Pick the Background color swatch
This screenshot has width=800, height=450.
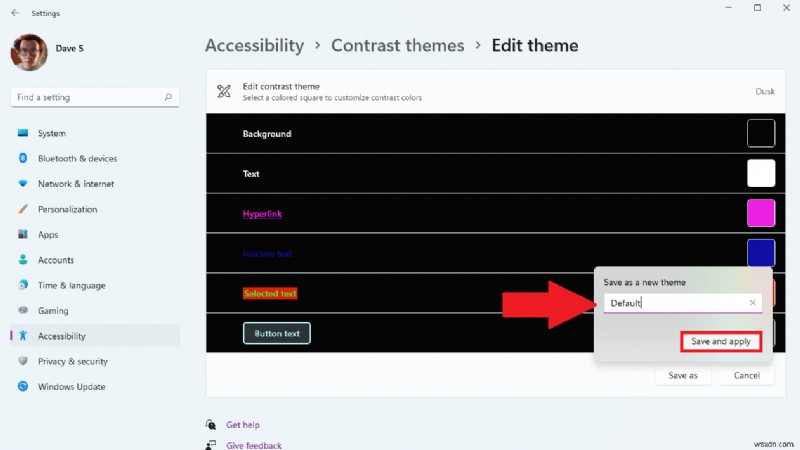(760, 133)
